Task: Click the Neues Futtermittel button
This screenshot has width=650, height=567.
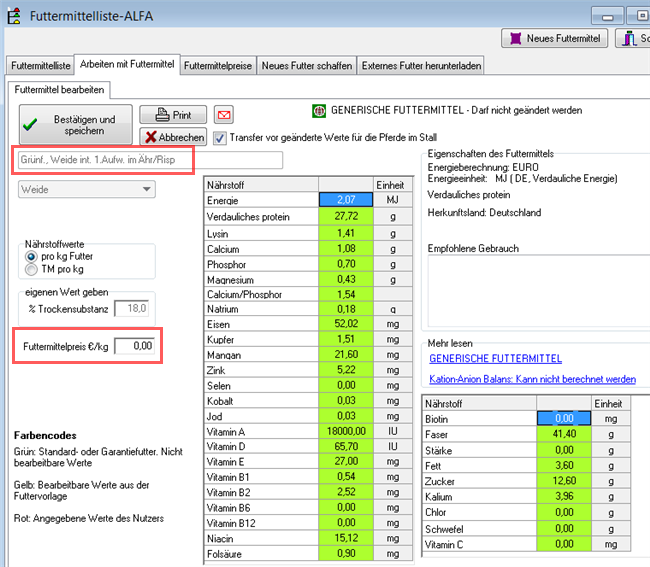Action: [x=554, y=39]
